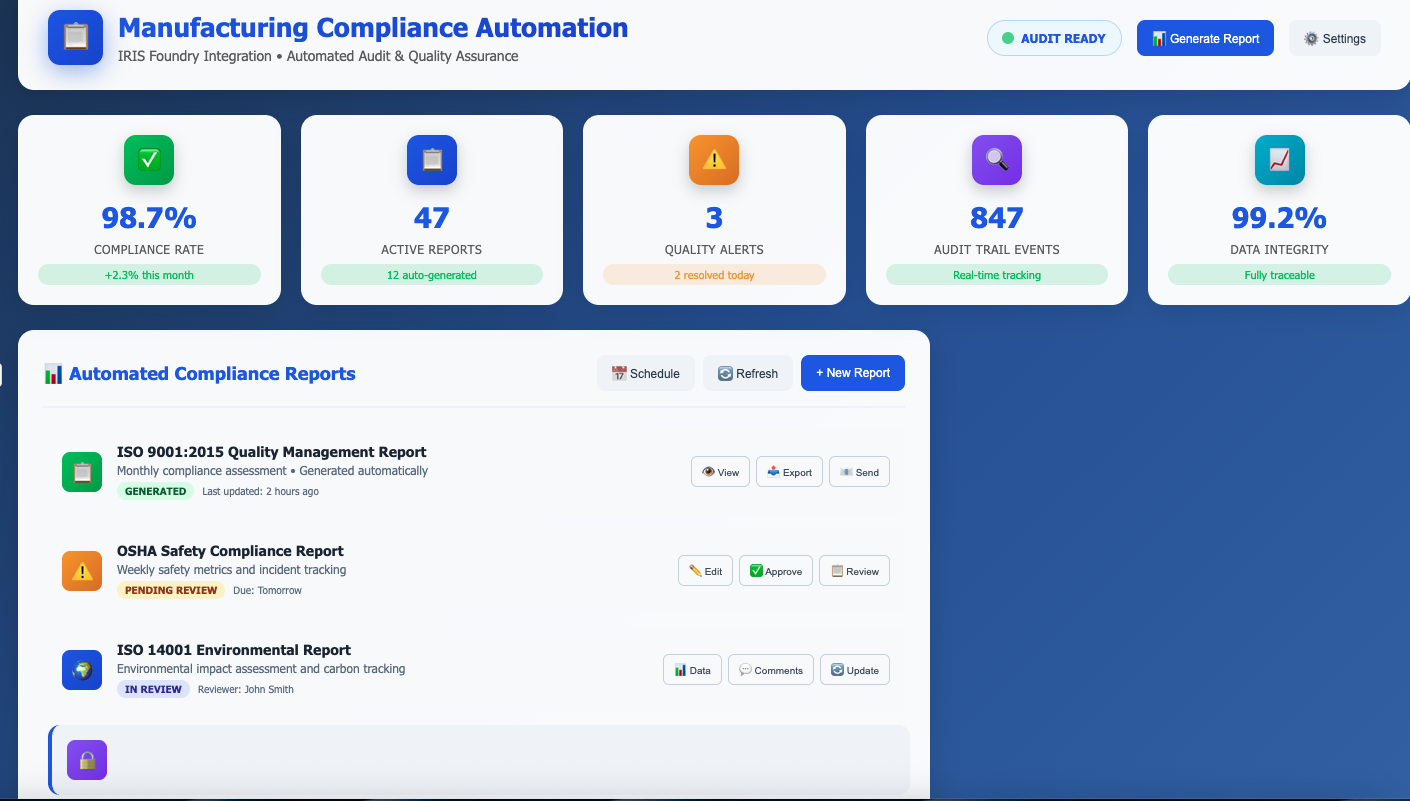Approve the OSHA Safety Compliance Report

775,571
